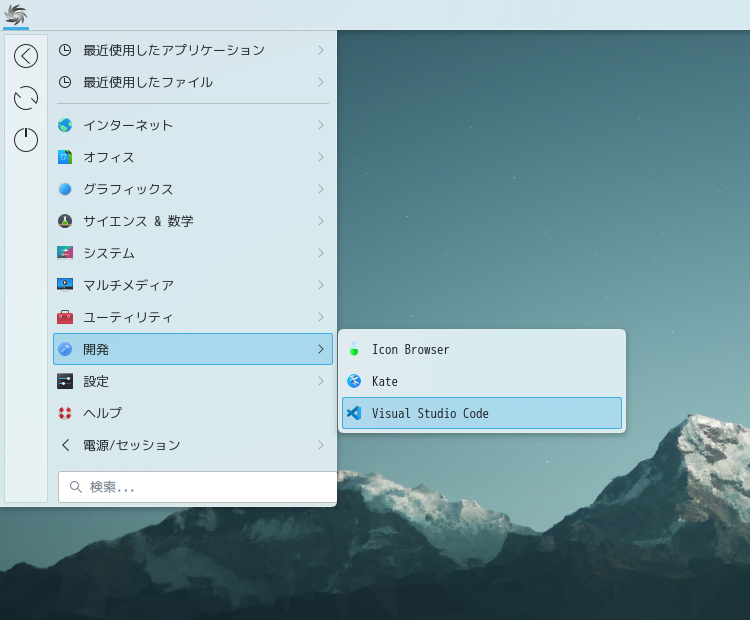Click the システム category icon

pos(65,253)
